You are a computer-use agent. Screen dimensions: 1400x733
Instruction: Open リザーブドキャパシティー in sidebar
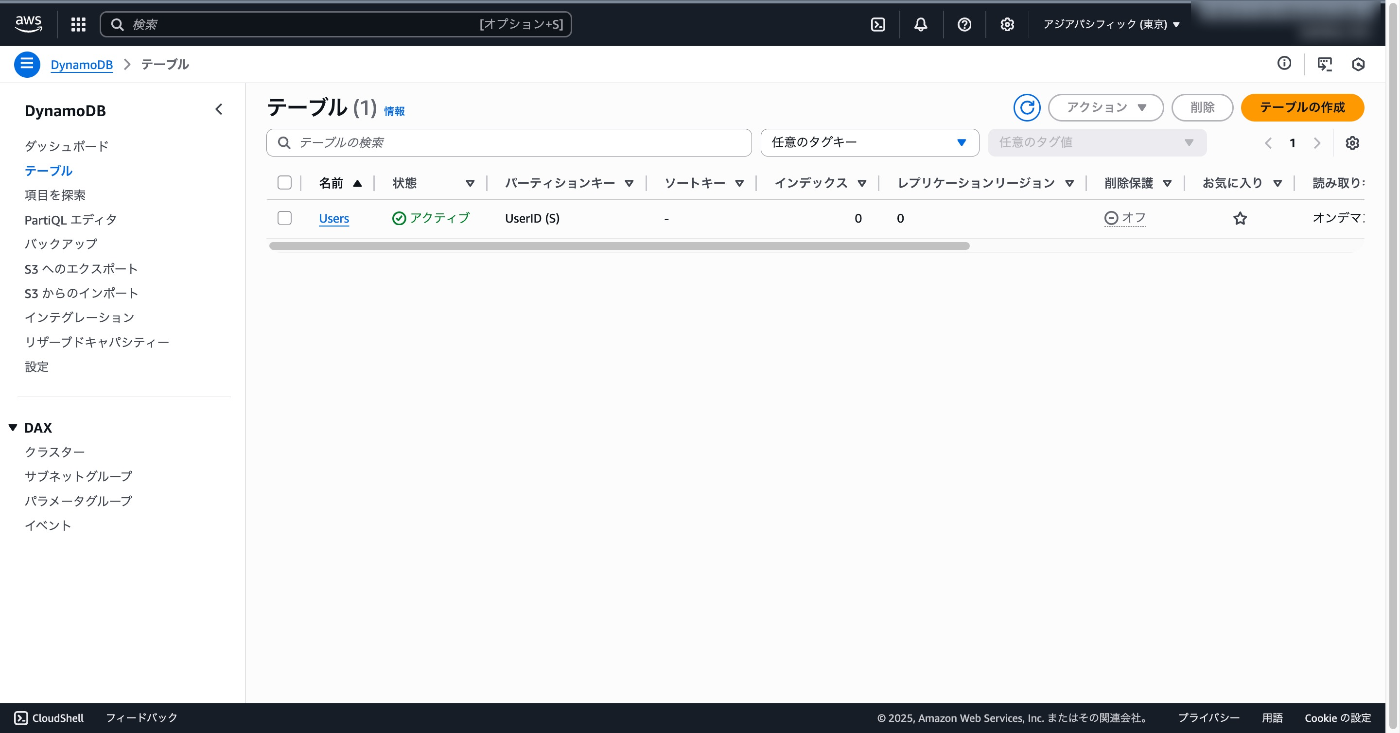point(97,342)
